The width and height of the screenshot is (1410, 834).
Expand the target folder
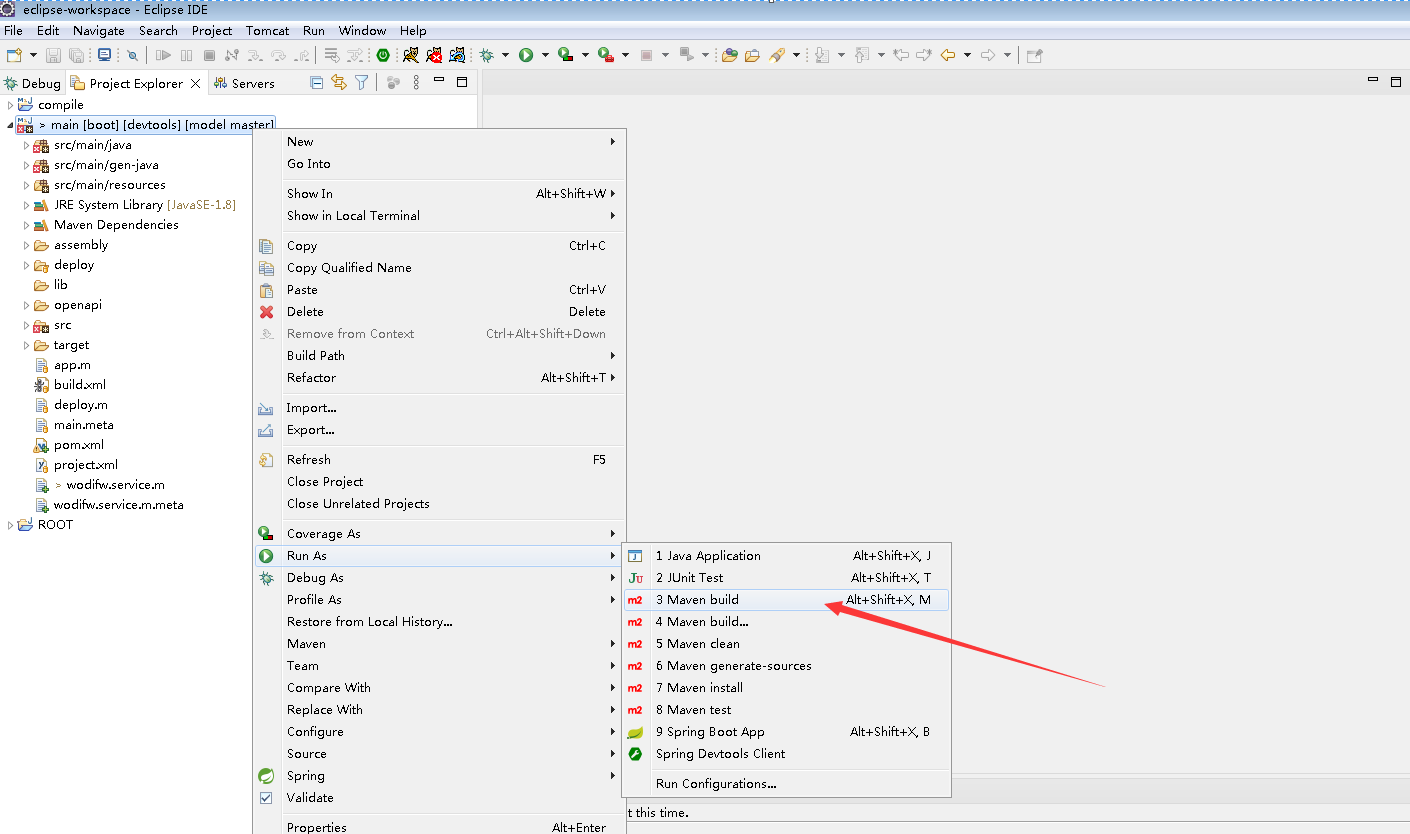coord(27,345)
